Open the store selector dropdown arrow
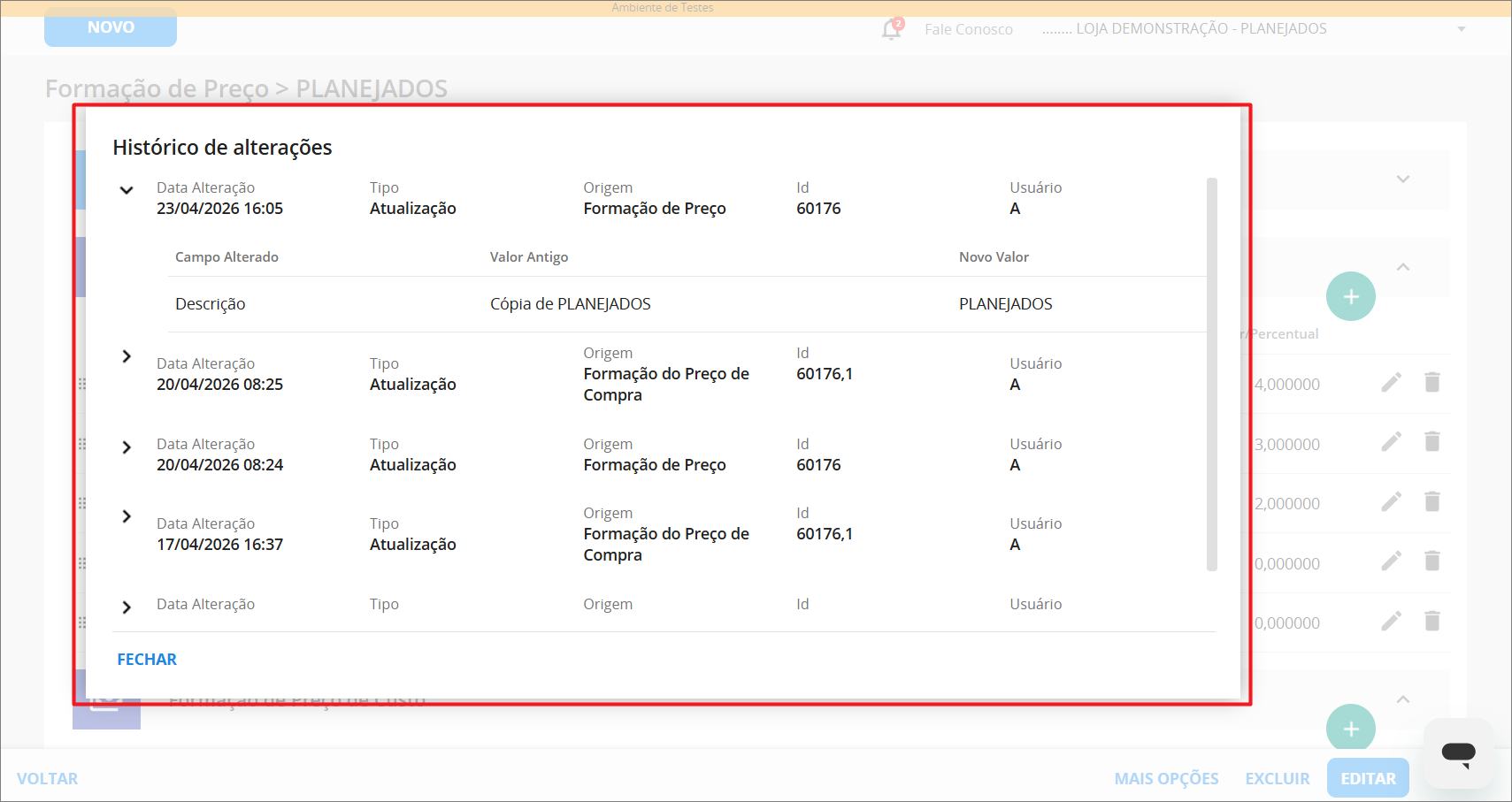Screen dimensions: 1512x802 1462,29
